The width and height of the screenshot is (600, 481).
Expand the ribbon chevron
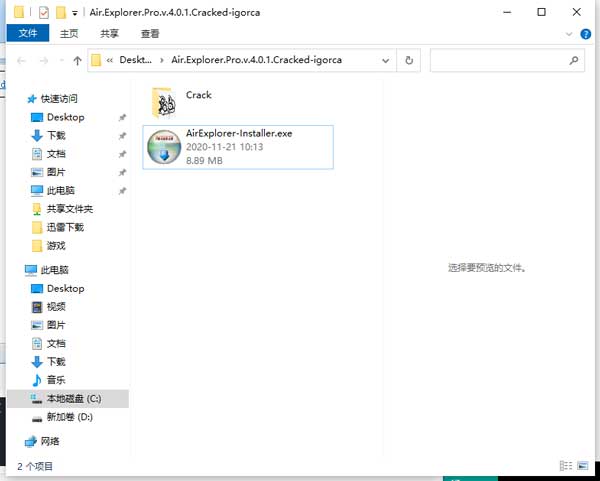569,34
